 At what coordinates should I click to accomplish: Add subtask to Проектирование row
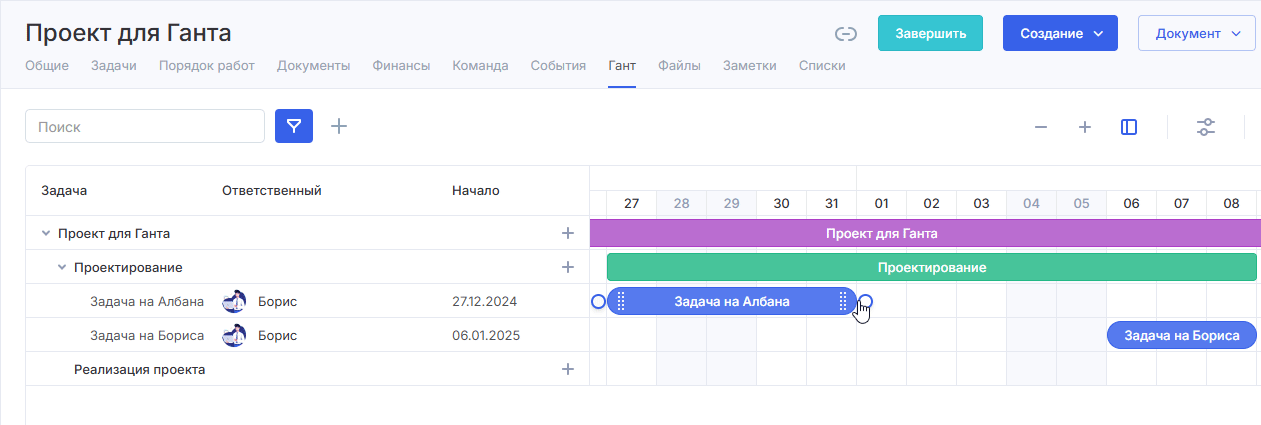(x=568, y=267)
